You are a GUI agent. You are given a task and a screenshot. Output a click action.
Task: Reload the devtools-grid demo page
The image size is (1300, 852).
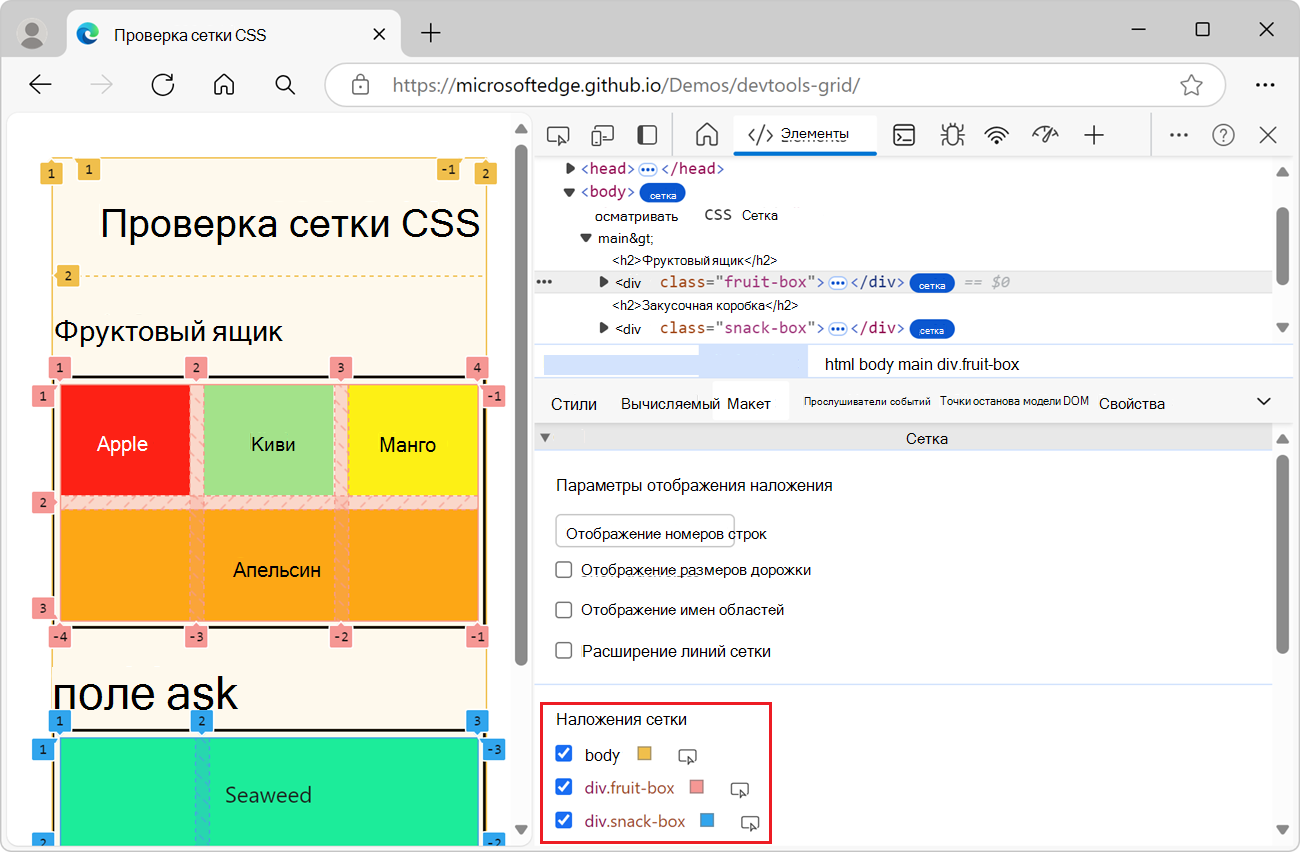(162, 85)
